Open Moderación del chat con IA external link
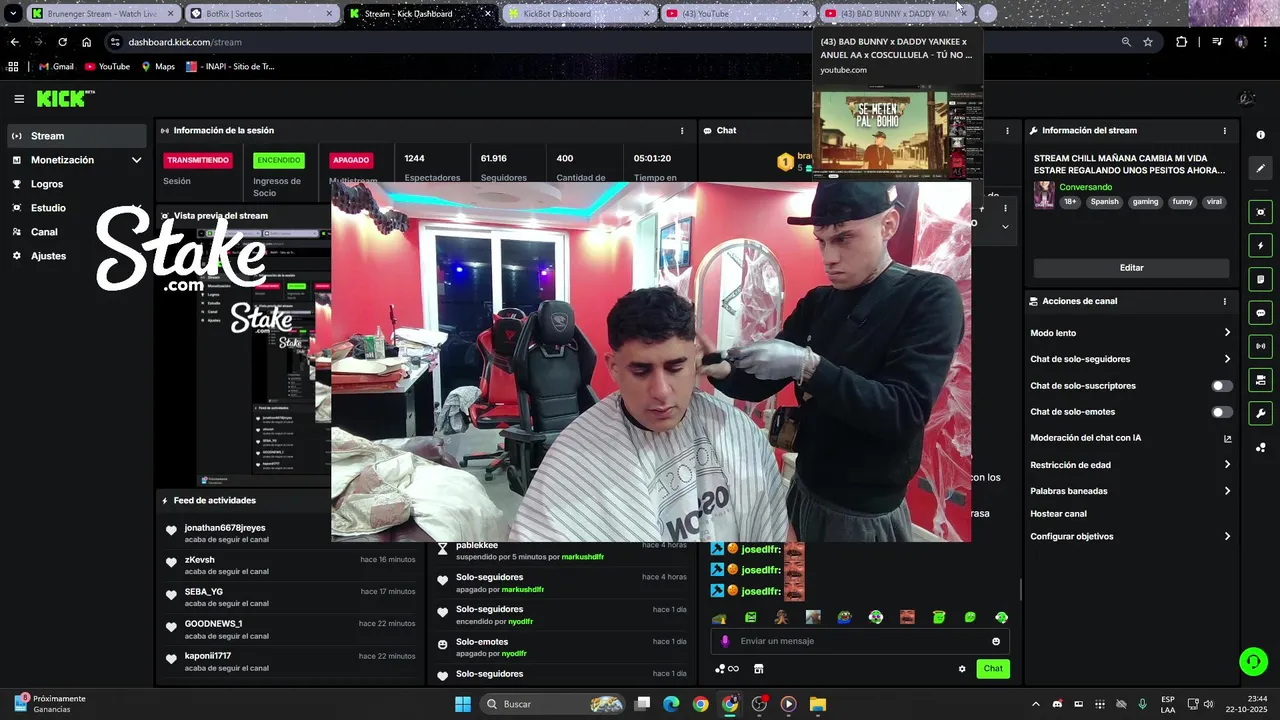The height and width of the screenshot is (720, 1280). point(1228,438)
